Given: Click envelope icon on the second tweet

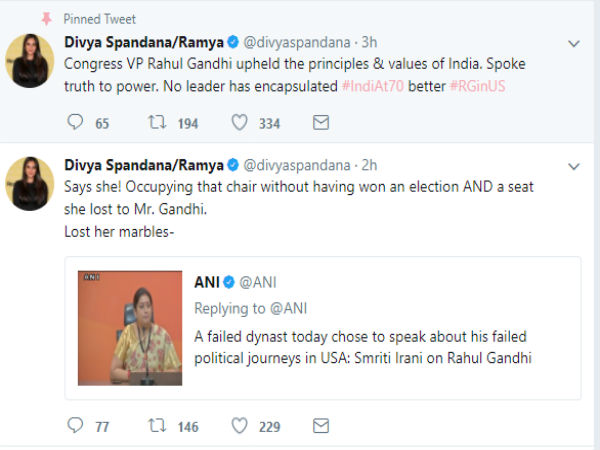Looking at the screenshot, I should point(321,426).
